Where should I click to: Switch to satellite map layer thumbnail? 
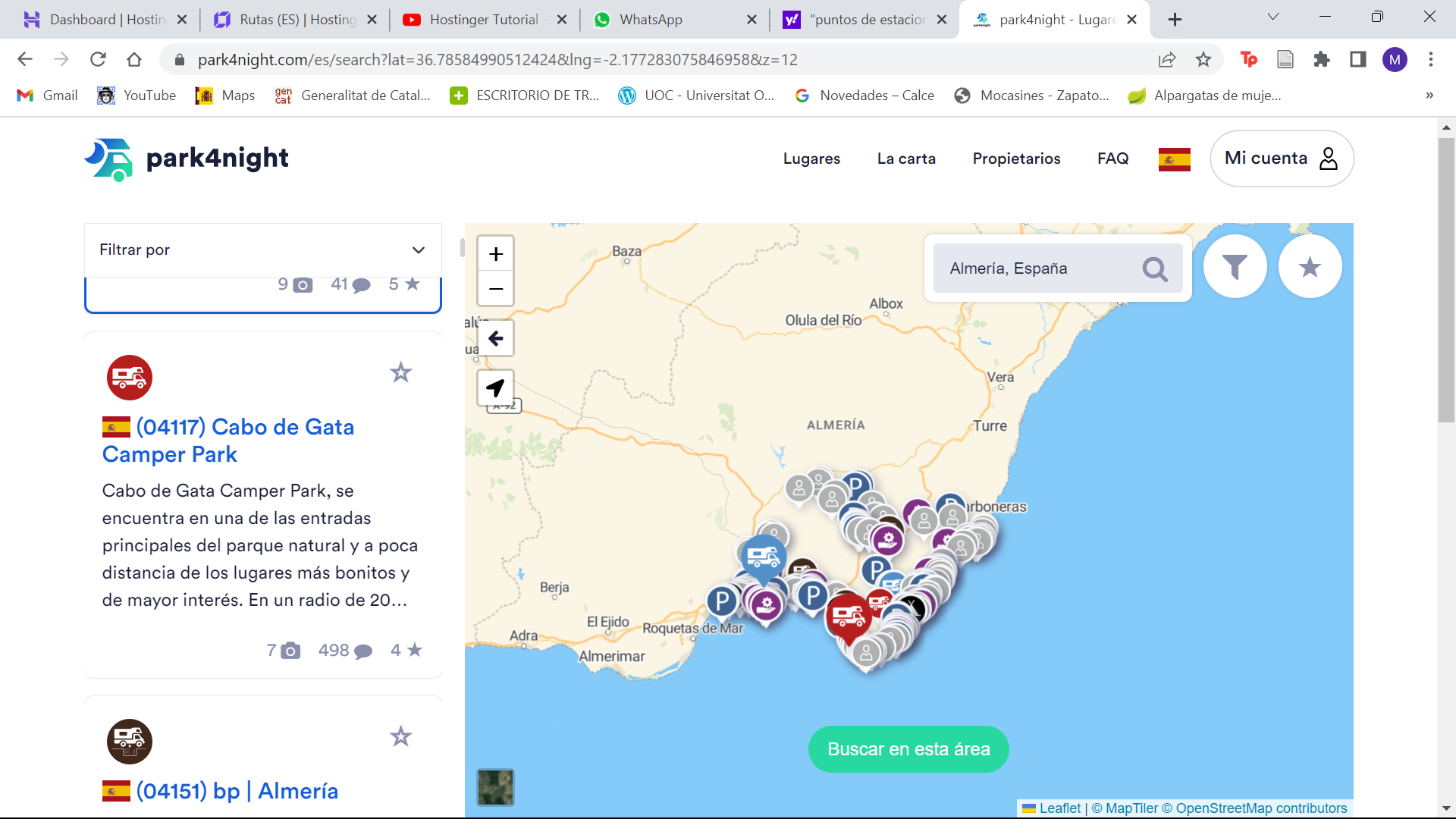(x=495, y=787)
